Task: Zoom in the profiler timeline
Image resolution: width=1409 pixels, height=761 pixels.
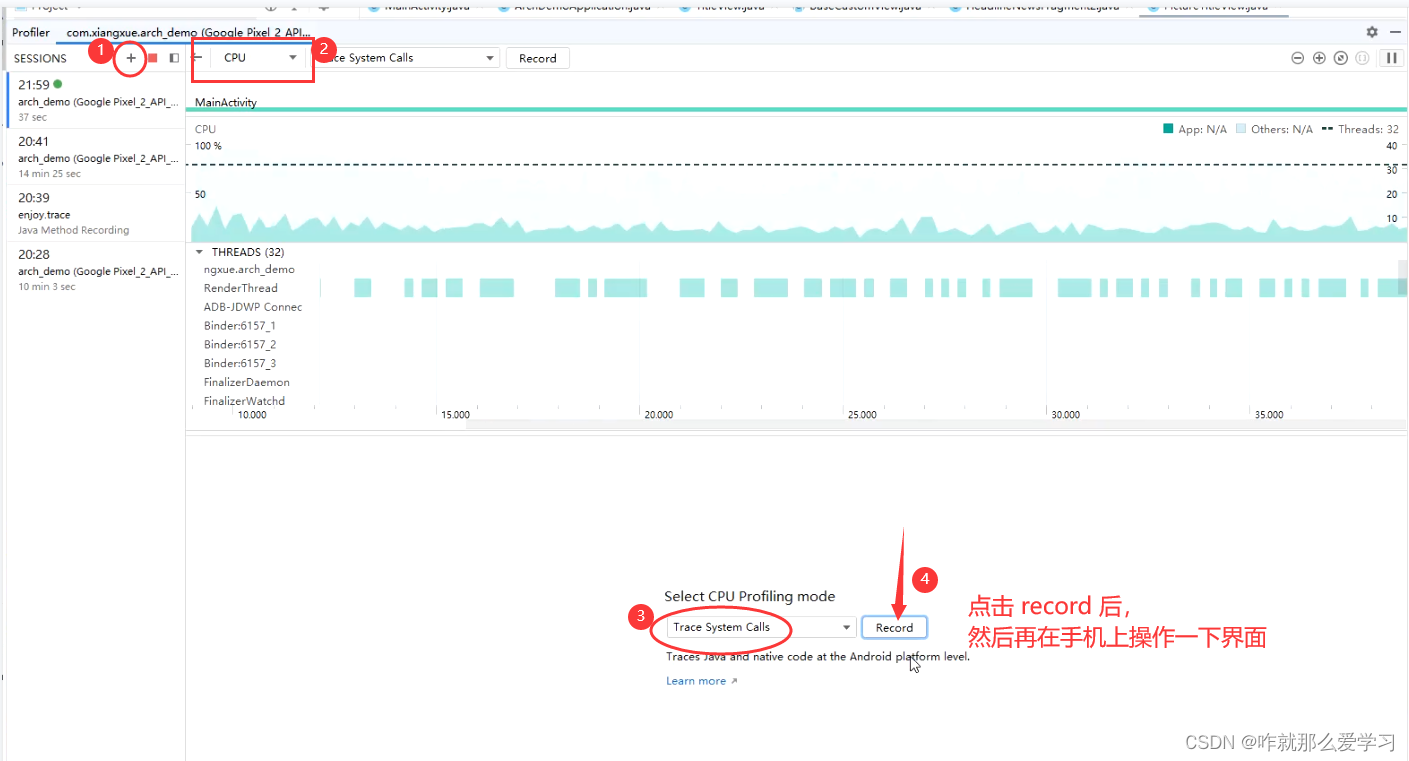Action: pyautogui.click(x=1319, y=58)
